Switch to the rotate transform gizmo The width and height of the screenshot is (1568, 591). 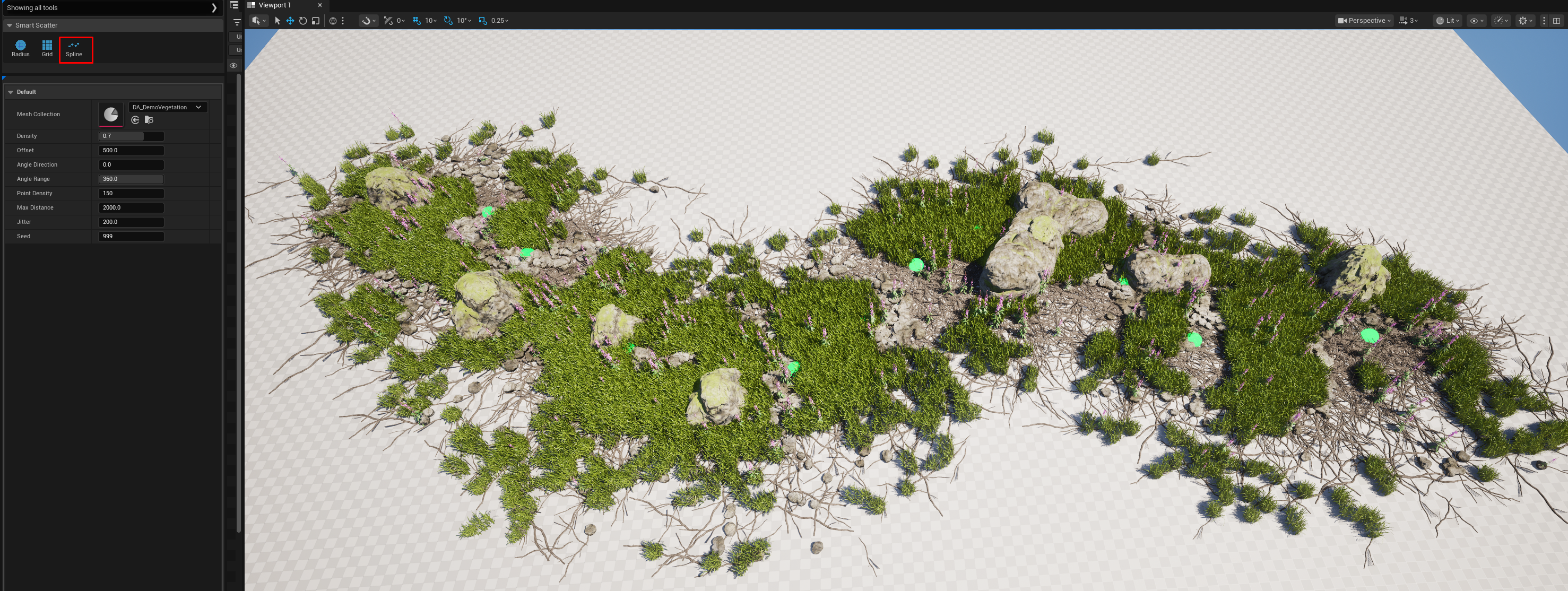302,21
